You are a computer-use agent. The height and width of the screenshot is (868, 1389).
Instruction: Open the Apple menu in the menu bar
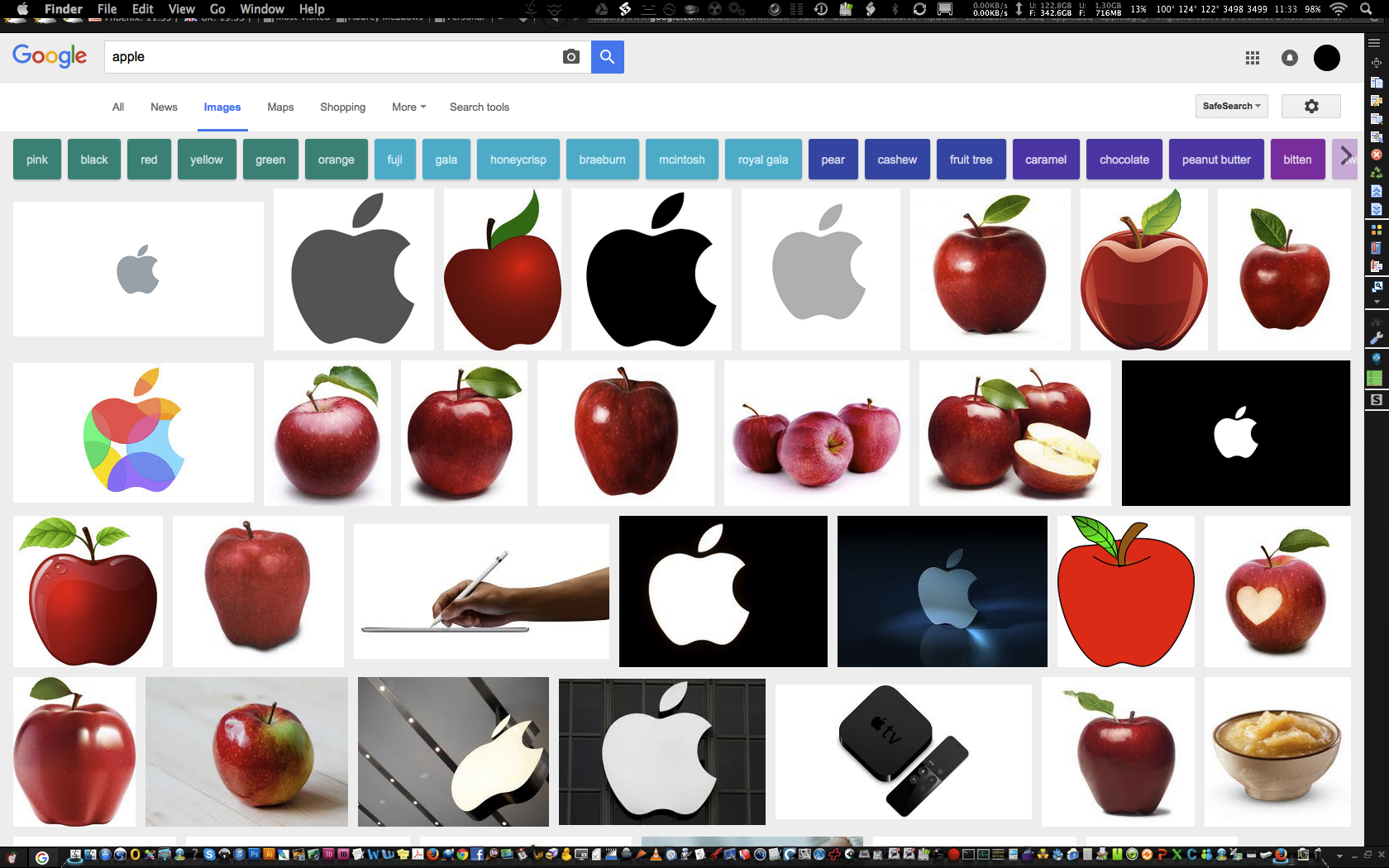[x=22, y=9]
